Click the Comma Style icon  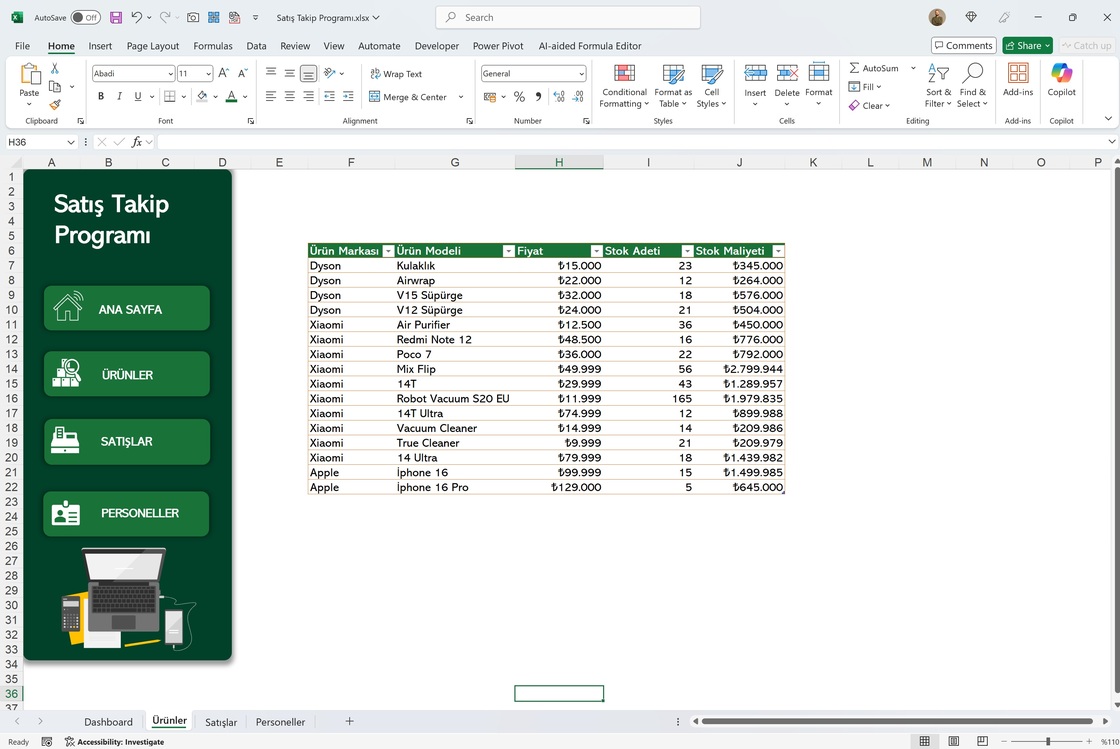(x=538, y=96)
